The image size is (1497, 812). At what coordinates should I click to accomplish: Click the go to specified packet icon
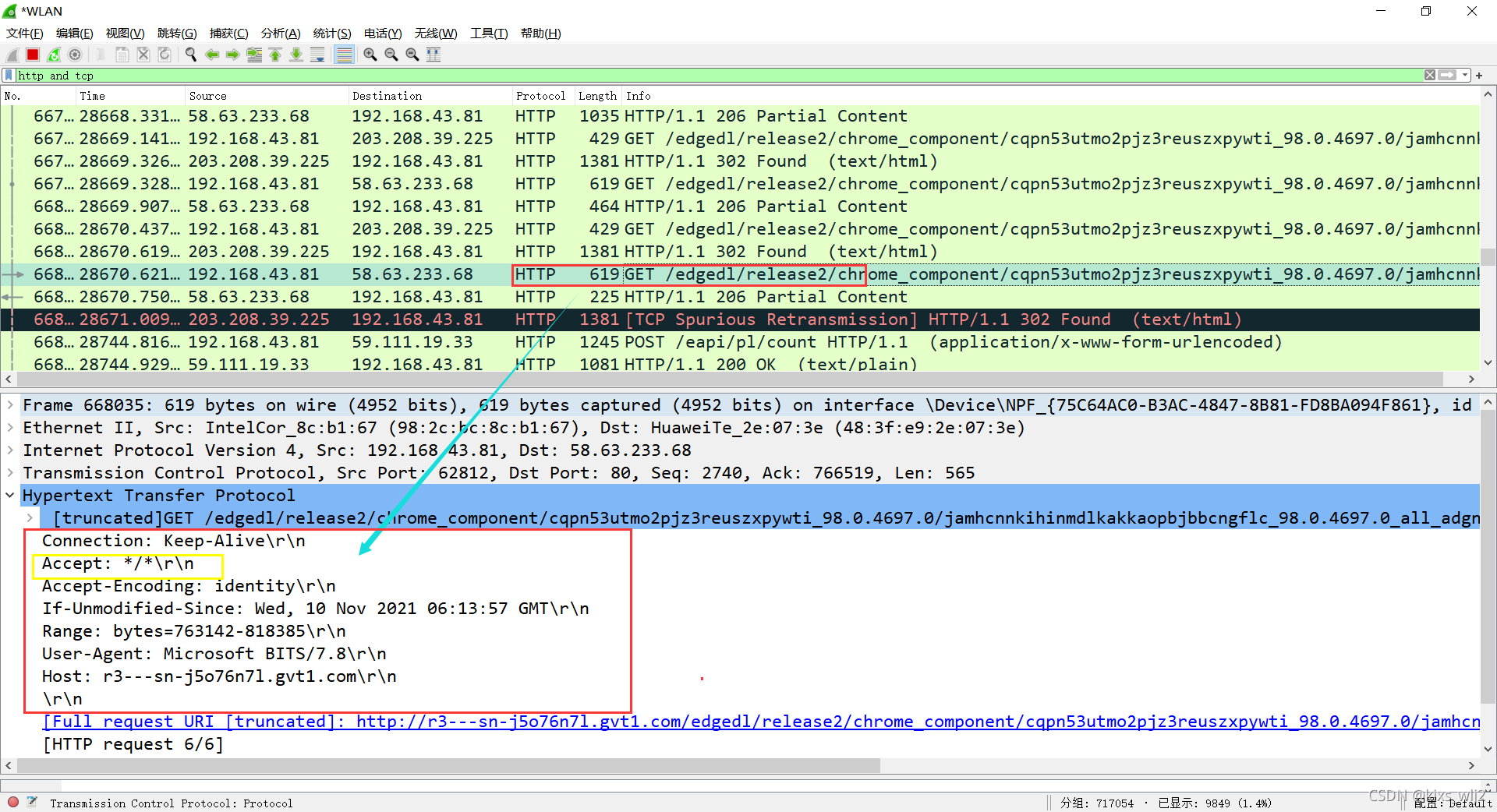pyautogui.click(x=254, y=55)
